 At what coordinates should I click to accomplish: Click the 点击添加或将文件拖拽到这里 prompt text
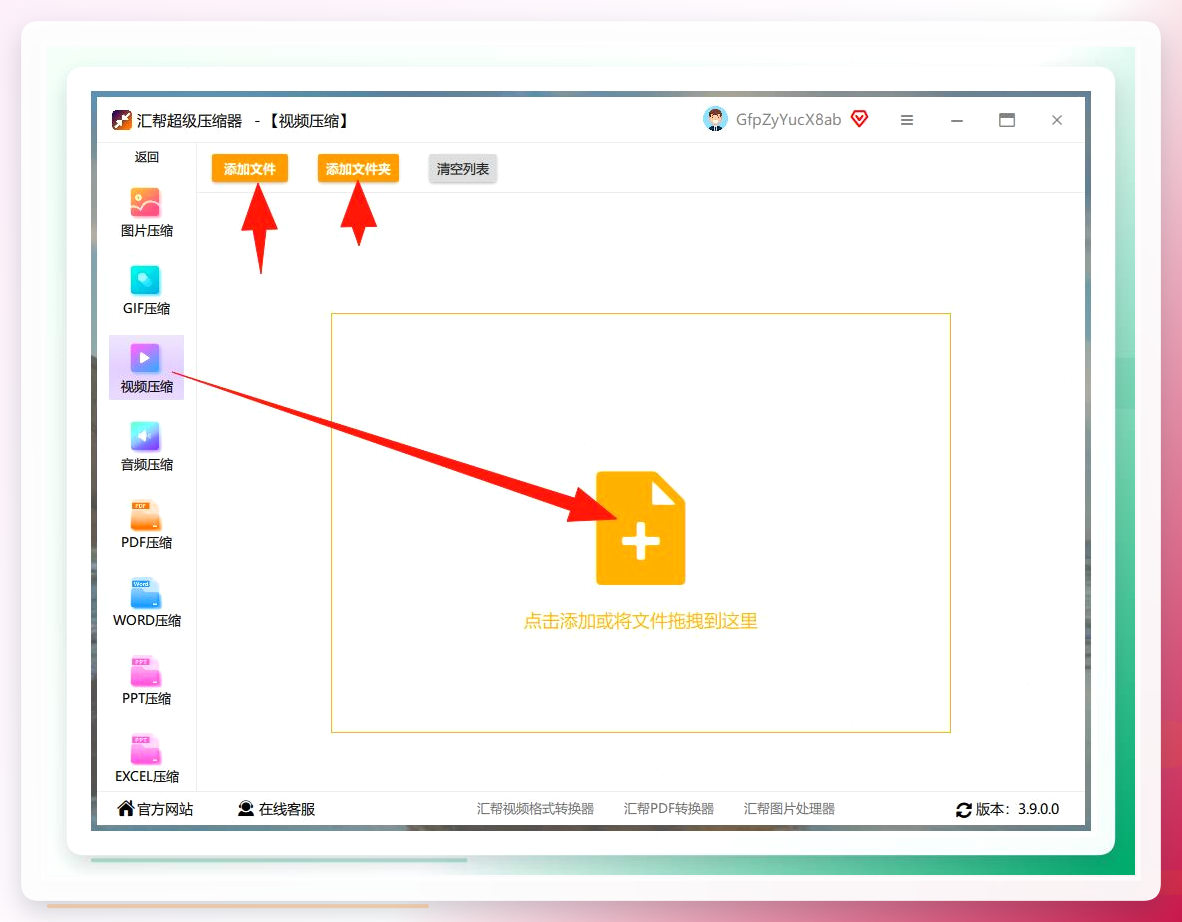coord(641,621)
